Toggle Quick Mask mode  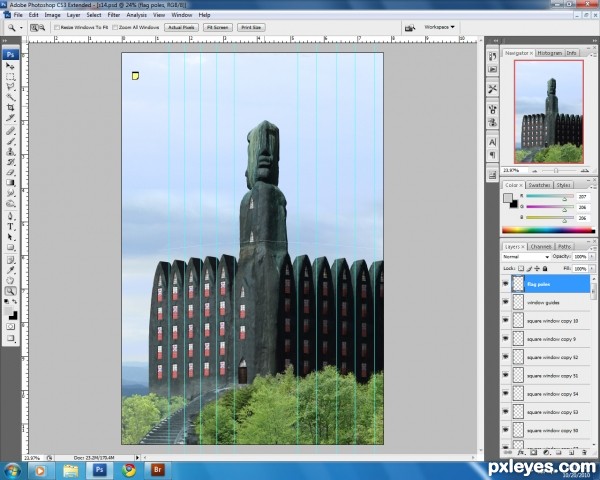(x=10, y=327)
